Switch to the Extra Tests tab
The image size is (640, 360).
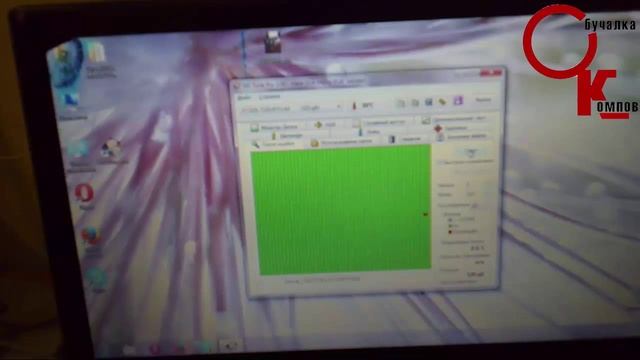455,119
